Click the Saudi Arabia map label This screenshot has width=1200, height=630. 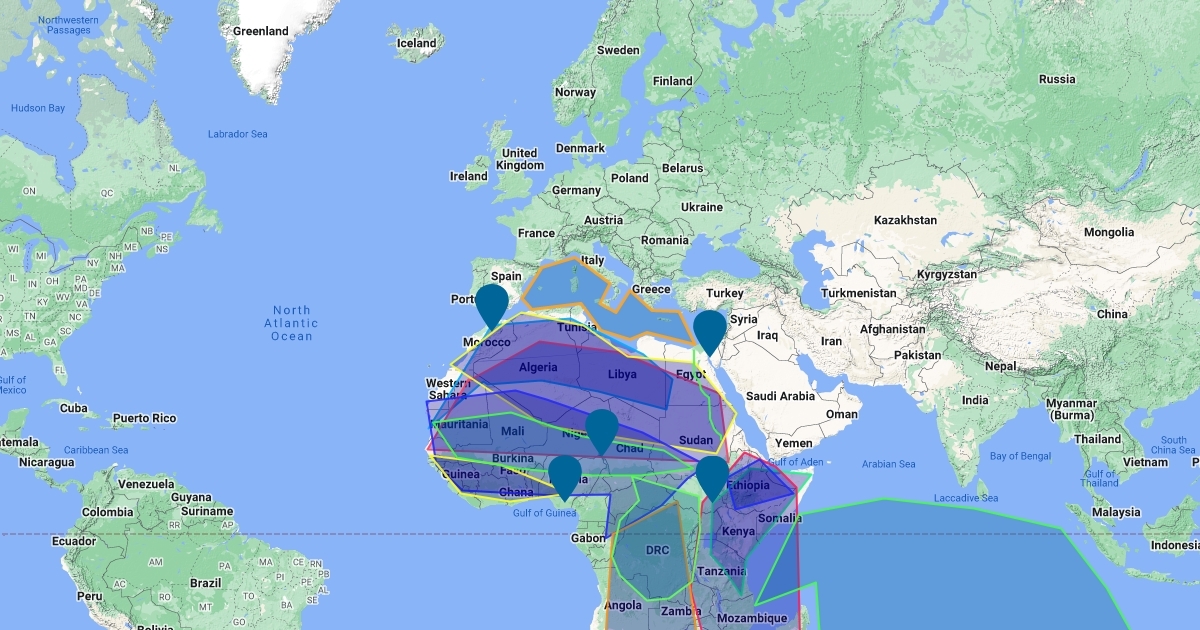point(782,395)
